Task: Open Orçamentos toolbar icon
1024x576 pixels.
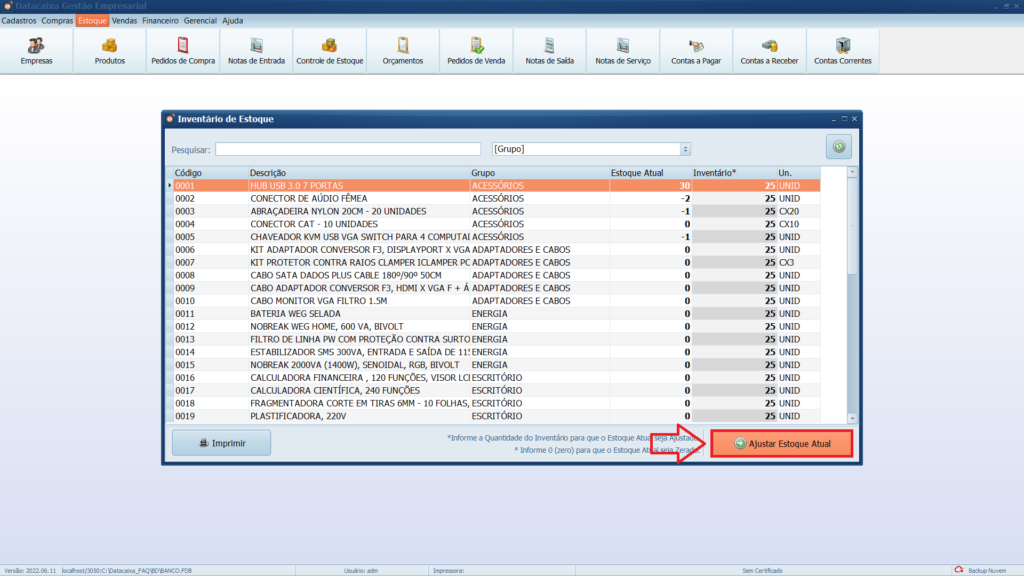Action: (x=403, y=51)
